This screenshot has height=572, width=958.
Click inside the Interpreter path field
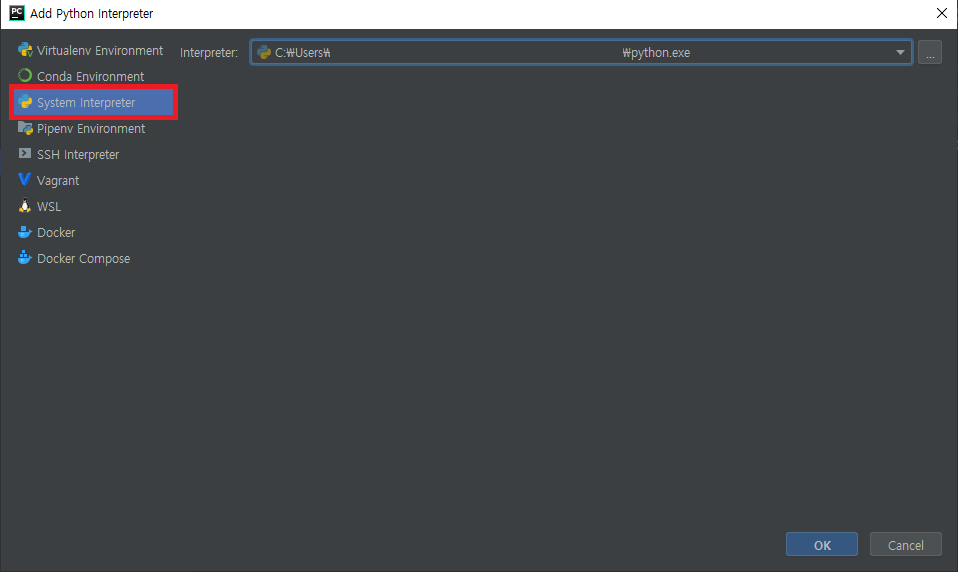(x=580, y=53)
